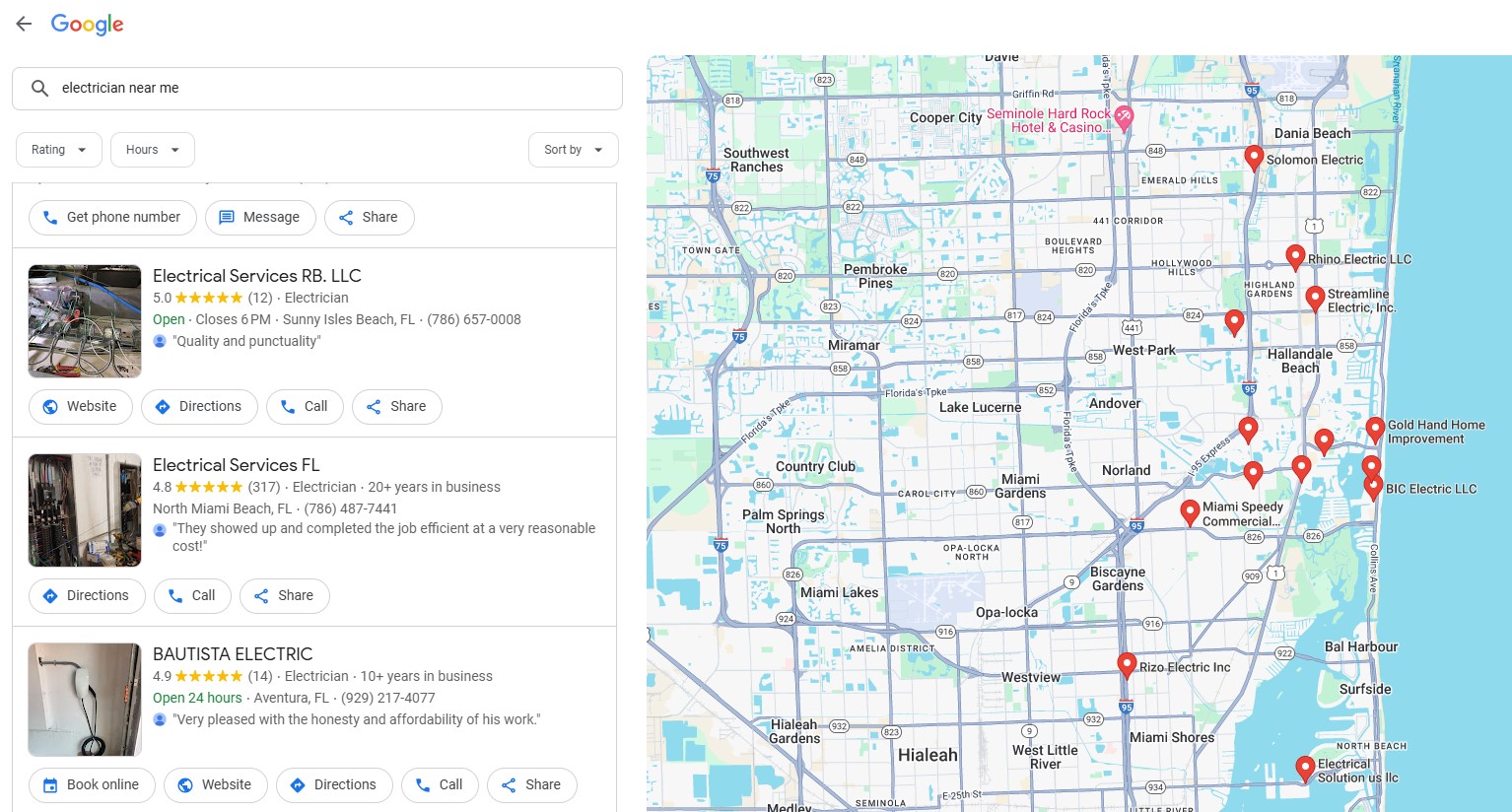The width and height of the screenshot is (1512, 812).
Task: Call BAUTISTA ELECTRIC
Action: click(x=440, y=785)
